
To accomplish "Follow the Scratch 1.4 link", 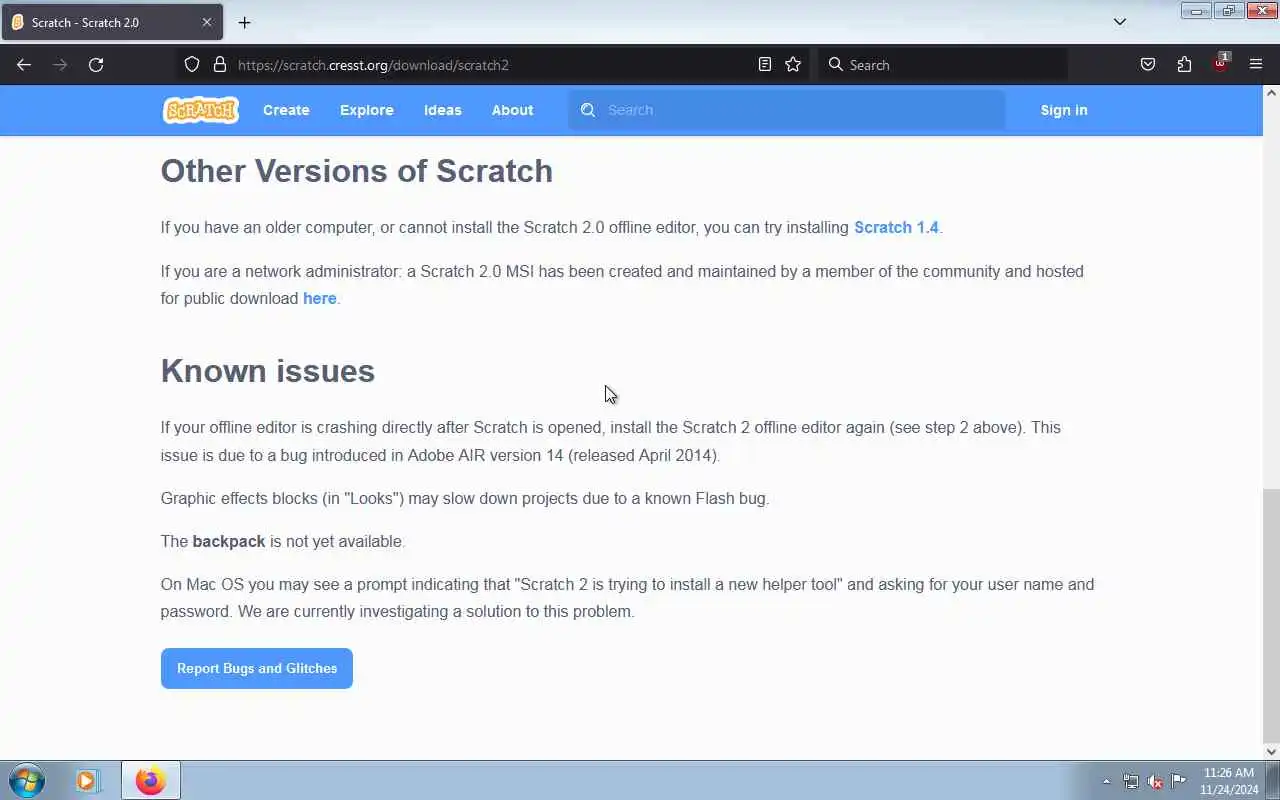I will [x=896, y=227].
